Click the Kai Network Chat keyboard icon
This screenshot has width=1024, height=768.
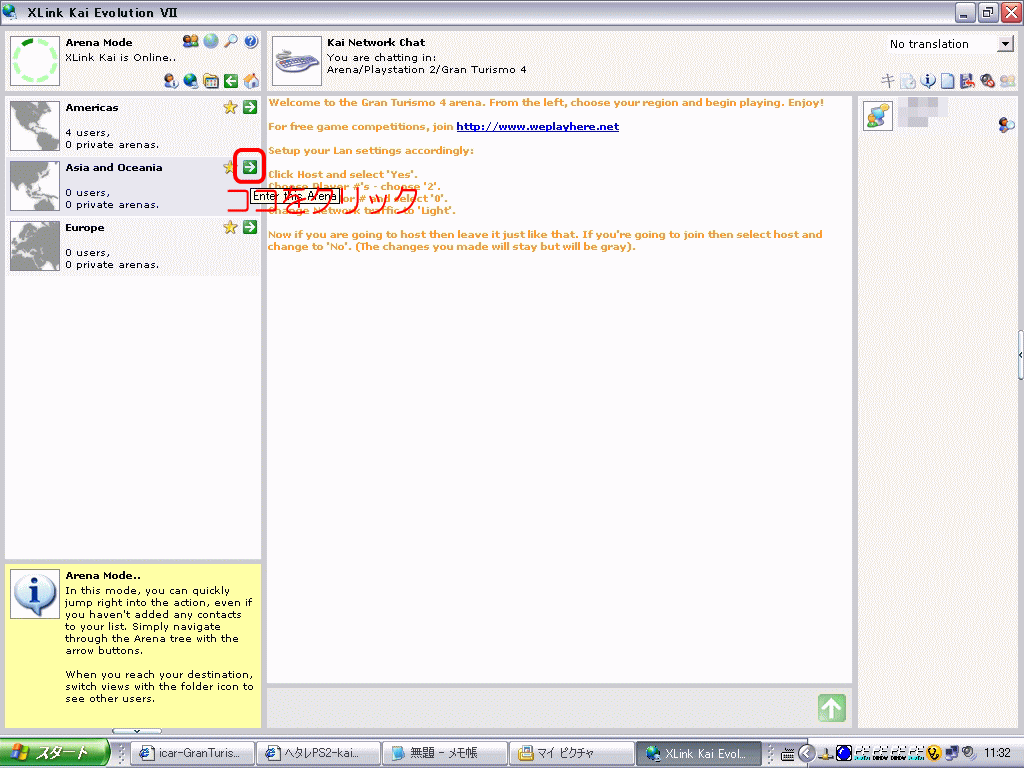(296, 61)
